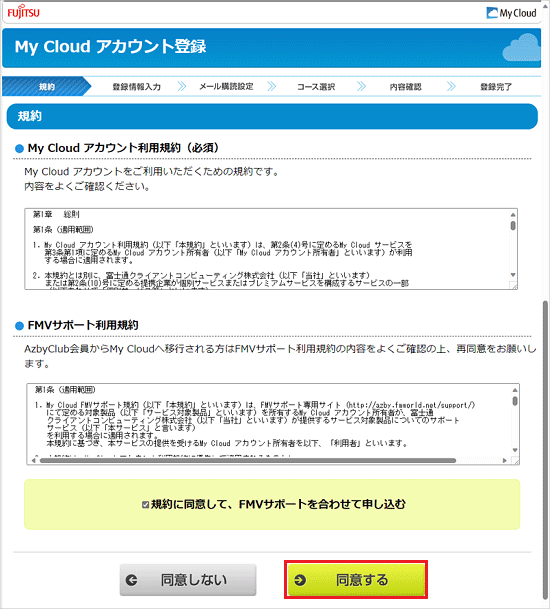Click the 同意しない disagree button
This screenshot has width=550, height=609.
tap(188, 579)
